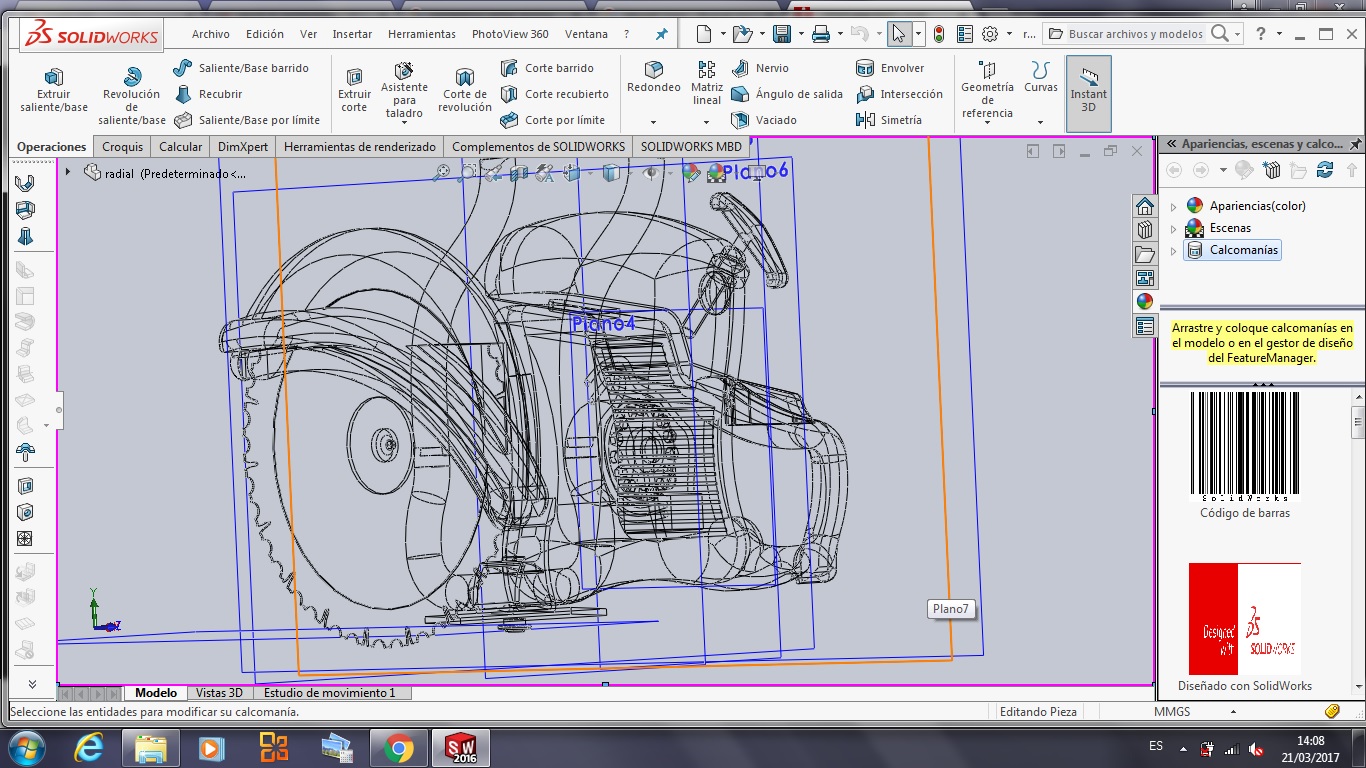
Task: Click the Save icon
Action: [782, 34]
